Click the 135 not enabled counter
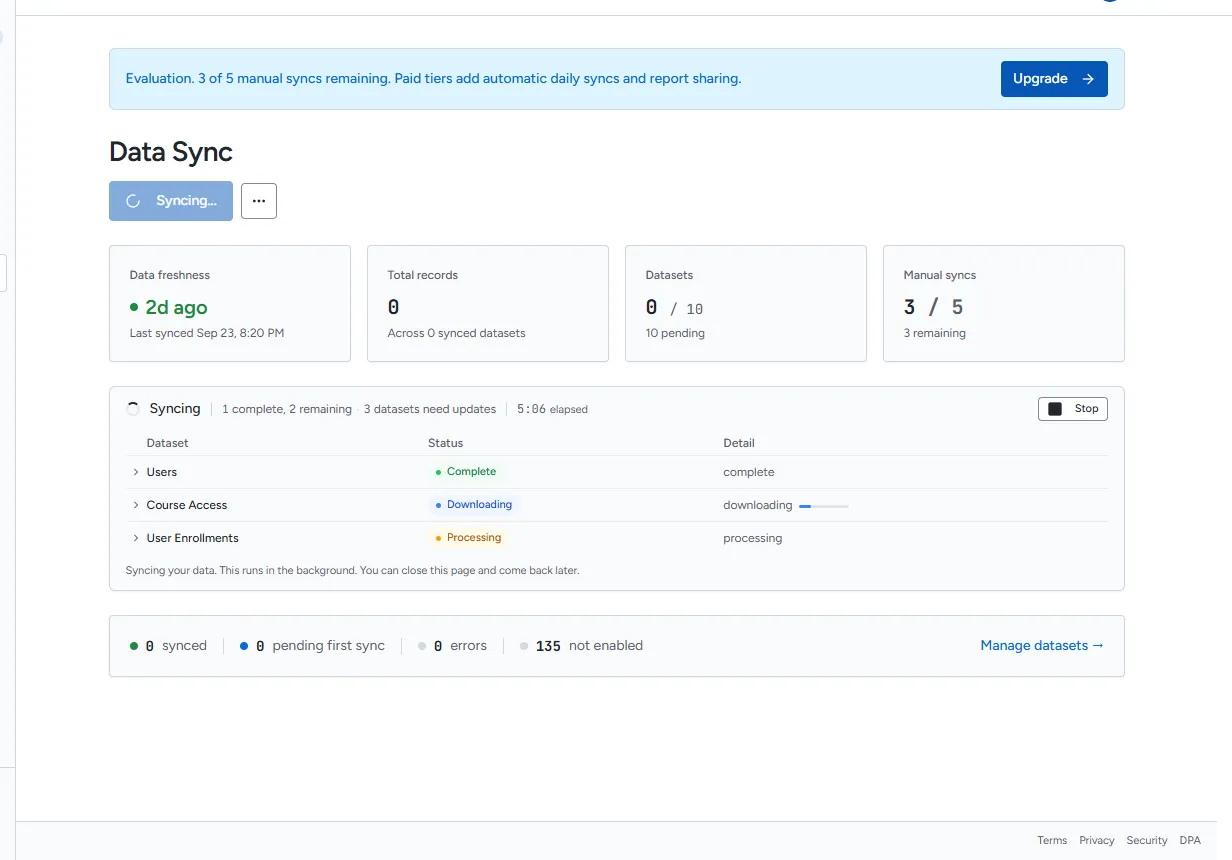The width and height of the screenshot is (1232, 860). (x=581, y=646)
